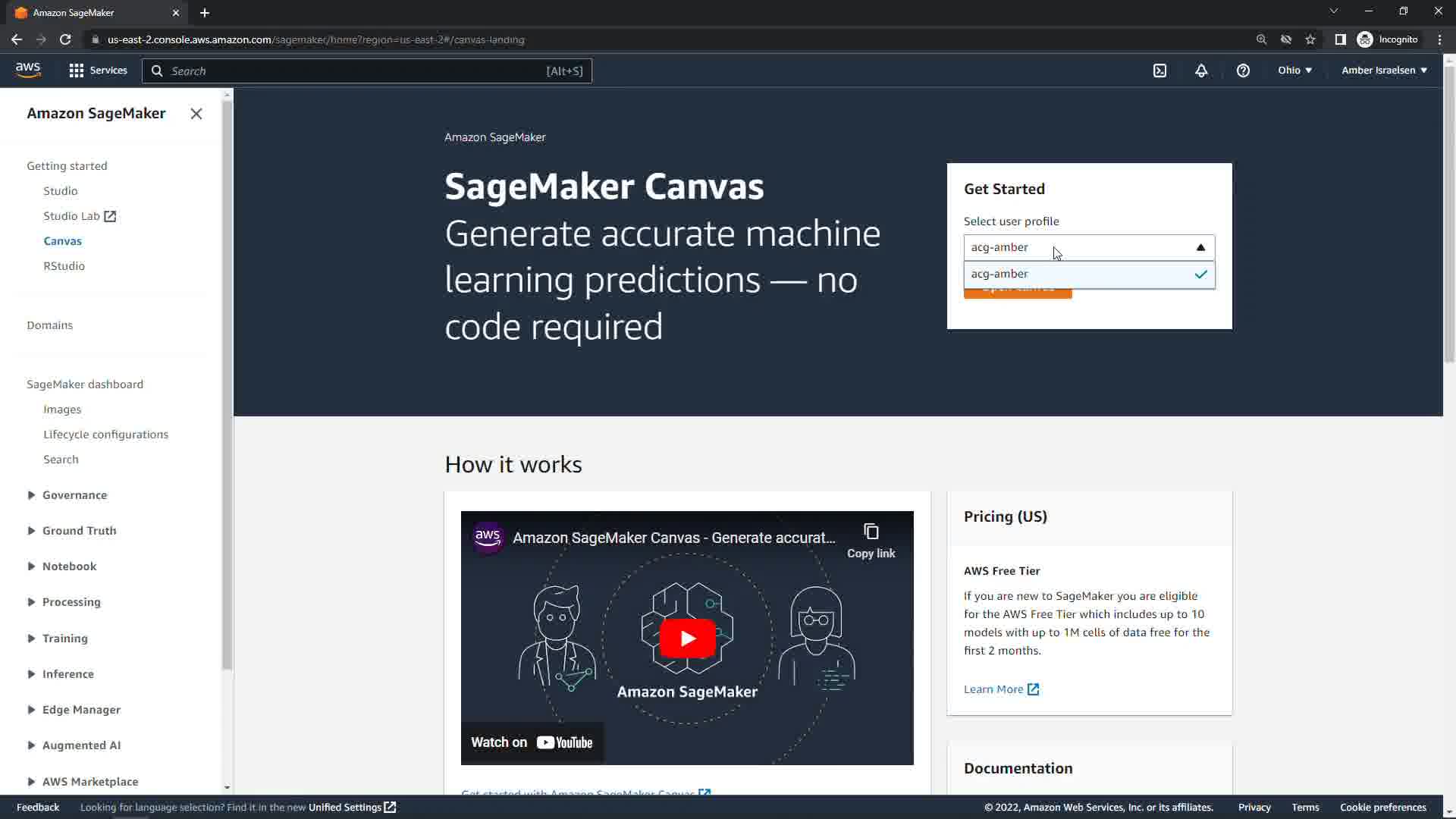
Task: Open the help question mark icon
Action: [x=1243, y=71]
